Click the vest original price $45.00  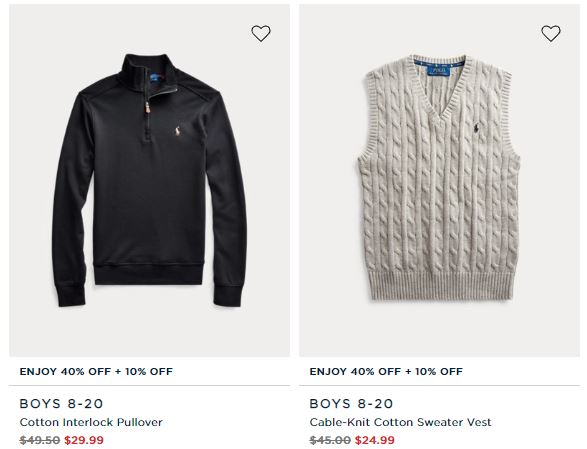click(x=330, y=440)
